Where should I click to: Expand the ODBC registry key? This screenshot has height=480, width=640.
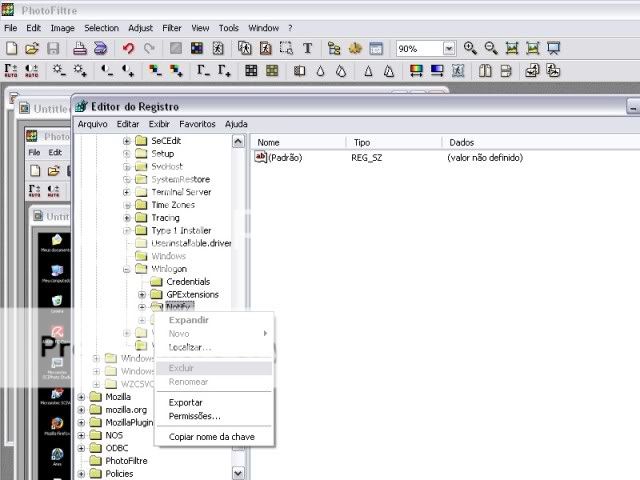tap(81, 448)
